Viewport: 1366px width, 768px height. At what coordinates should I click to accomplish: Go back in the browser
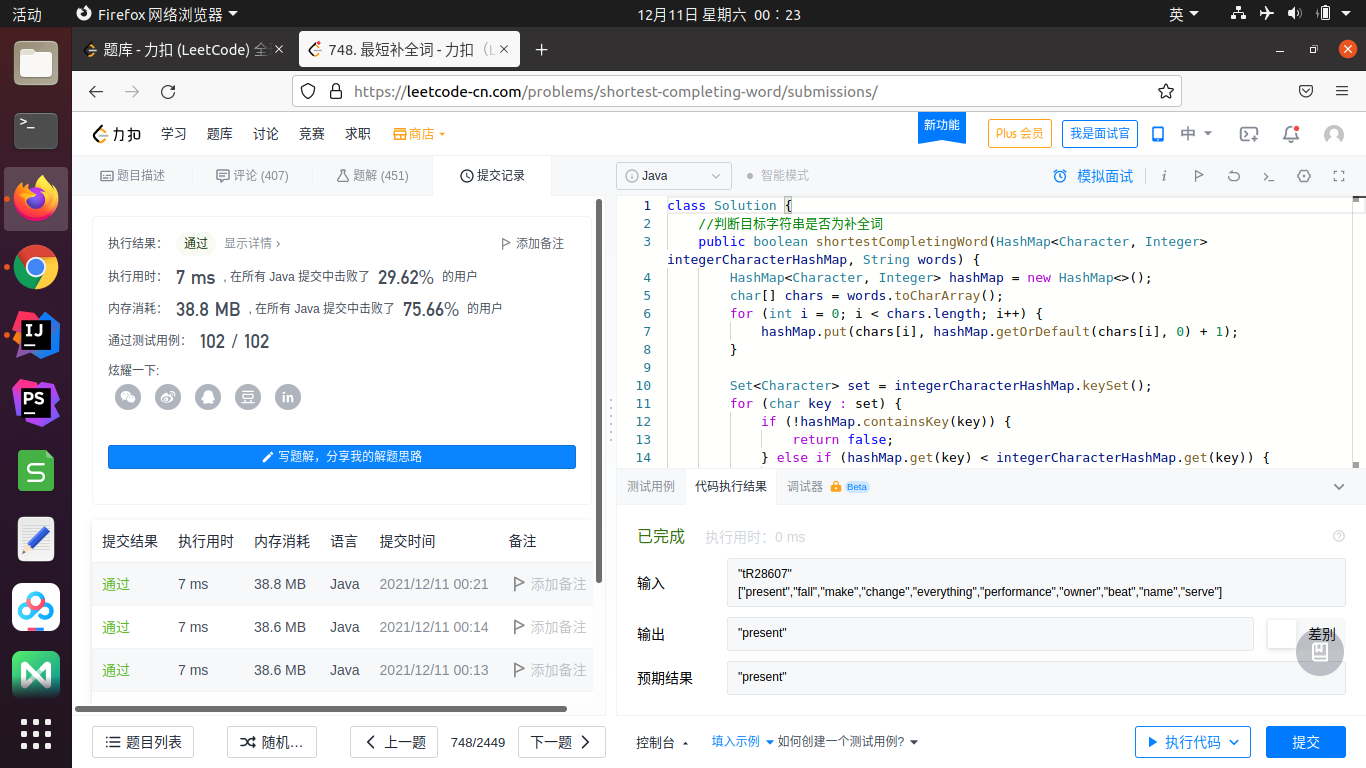click(96, 91)
